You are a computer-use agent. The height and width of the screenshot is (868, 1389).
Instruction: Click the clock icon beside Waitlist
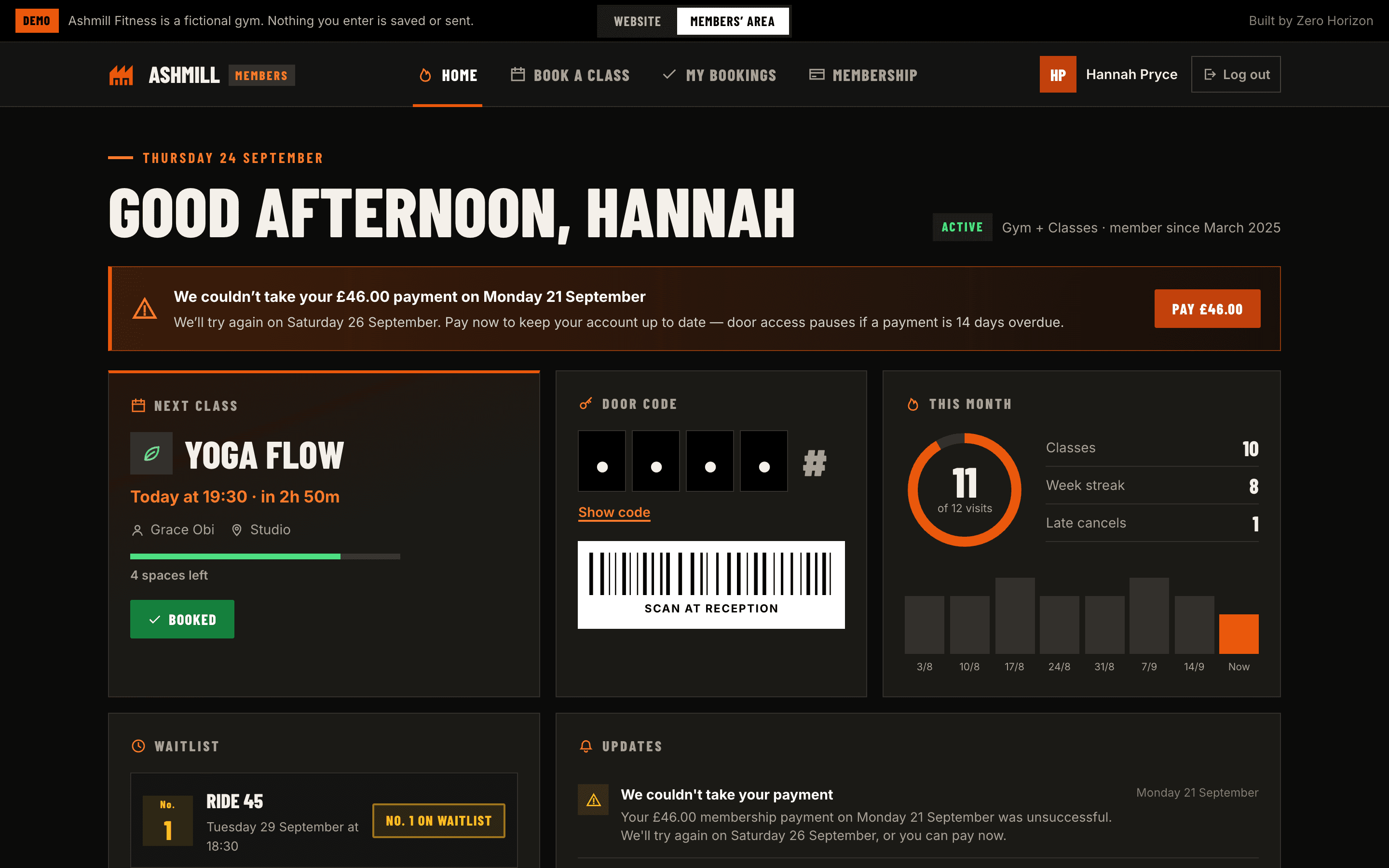(x=138, y=746)
